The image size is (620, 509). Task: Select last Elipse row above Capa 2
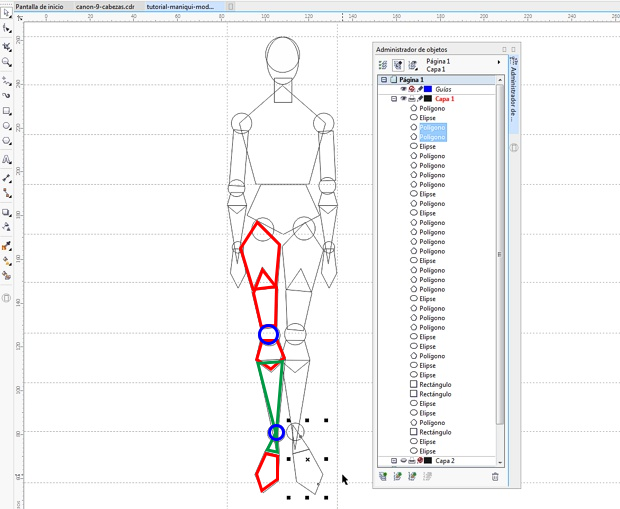coord(427,451)
